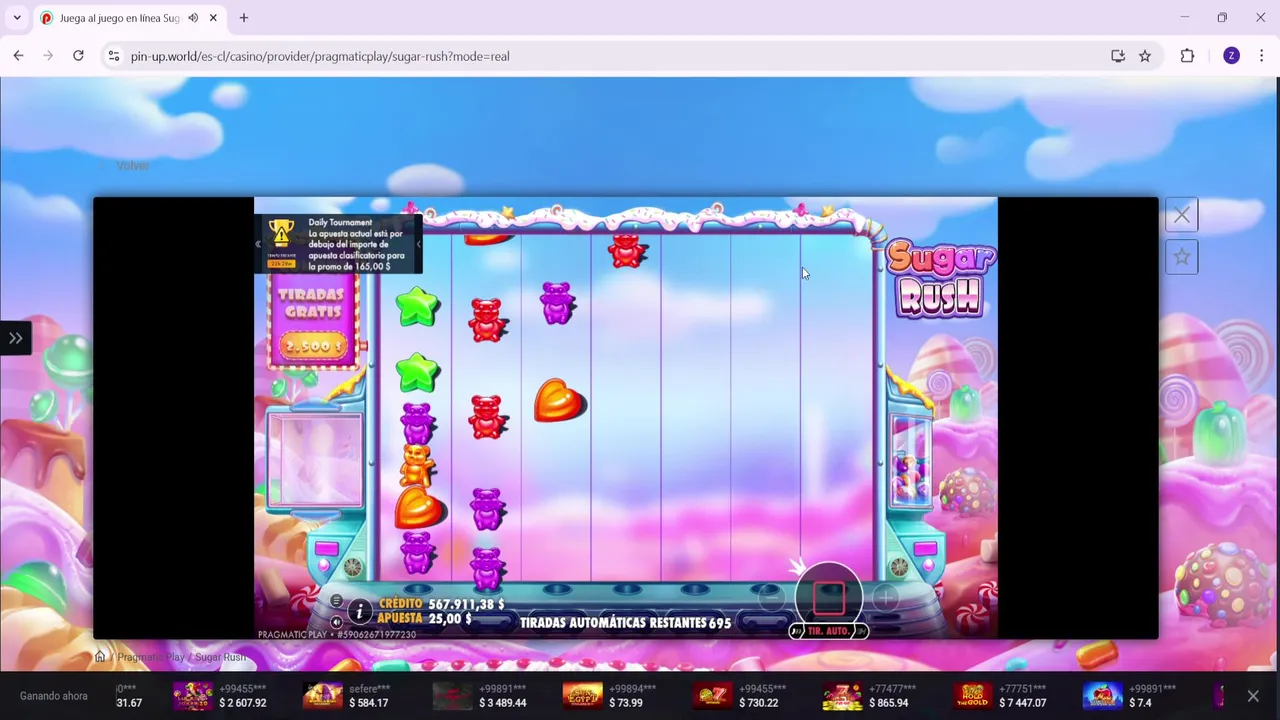Click the 'Tiradas automáticas restantes 695' text
The height and width of the screenshot is (720, 1280).
625,623
